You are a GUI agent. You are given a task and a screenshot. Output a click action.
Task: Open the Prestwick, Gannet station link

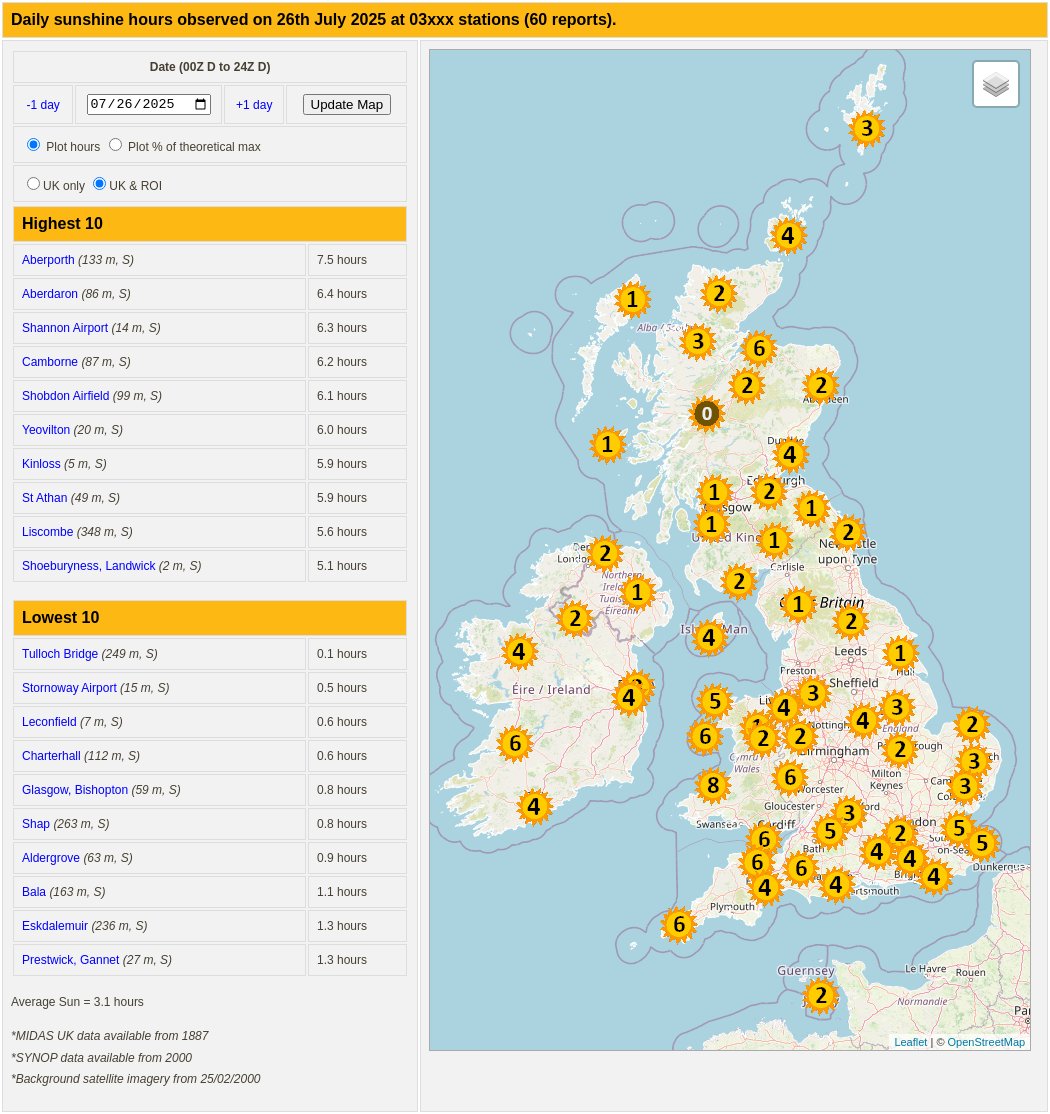pos(70,961)
